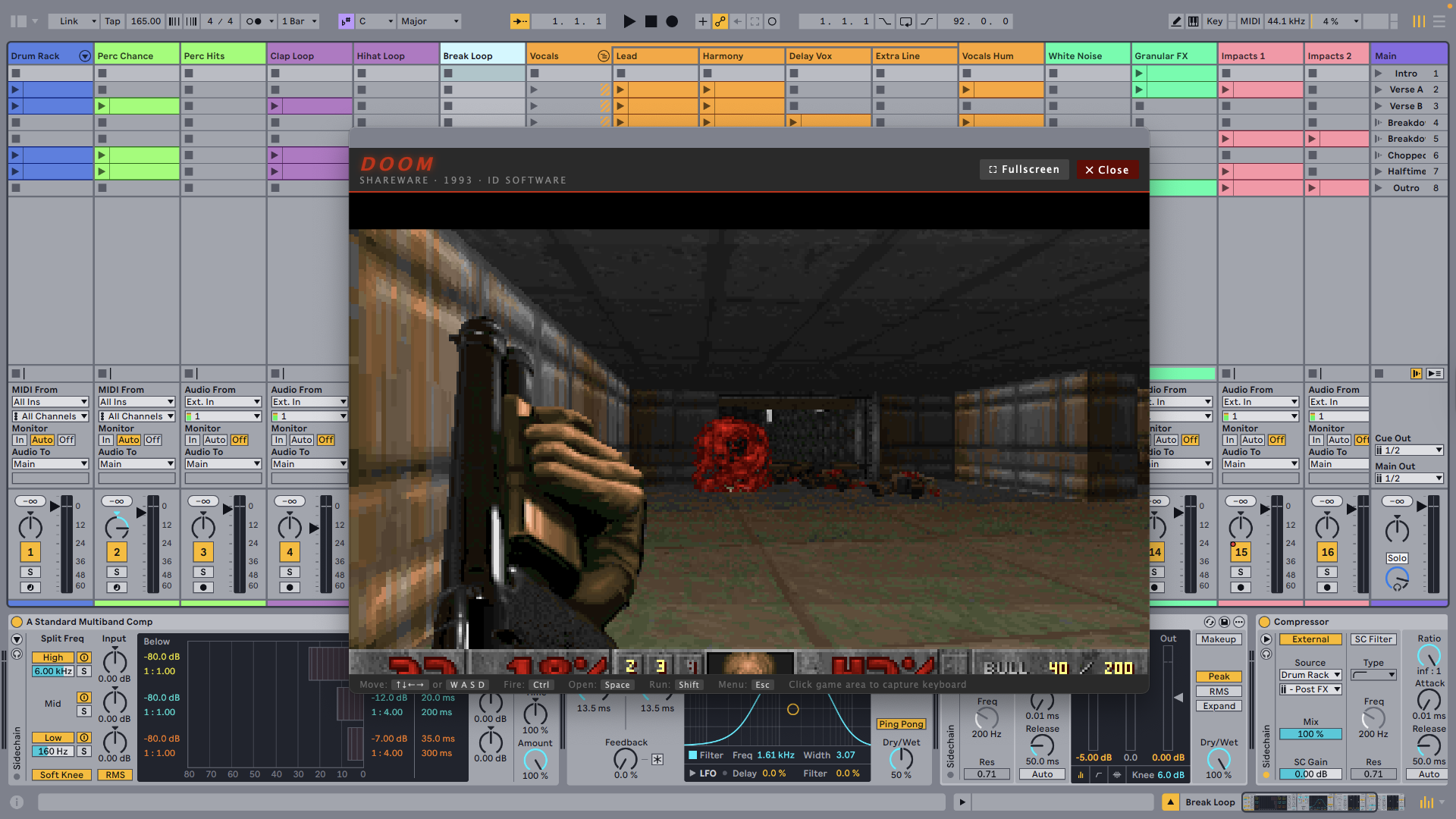The width and height of the screenshot is (1456, 819).
Task: Select the White Noise track header
Action: [1087, 55]
